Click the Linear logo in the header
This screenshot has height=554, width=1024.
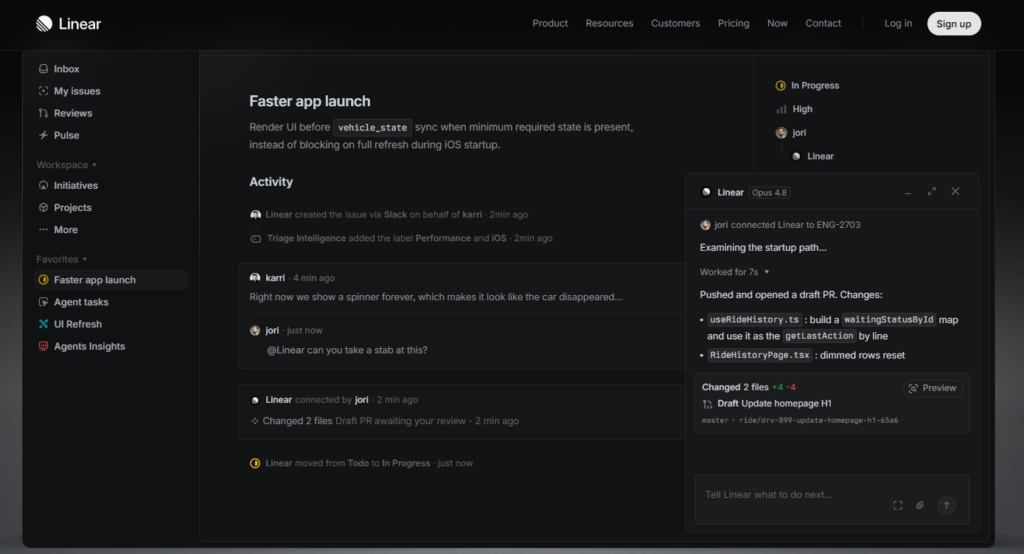tap(69, 24)
